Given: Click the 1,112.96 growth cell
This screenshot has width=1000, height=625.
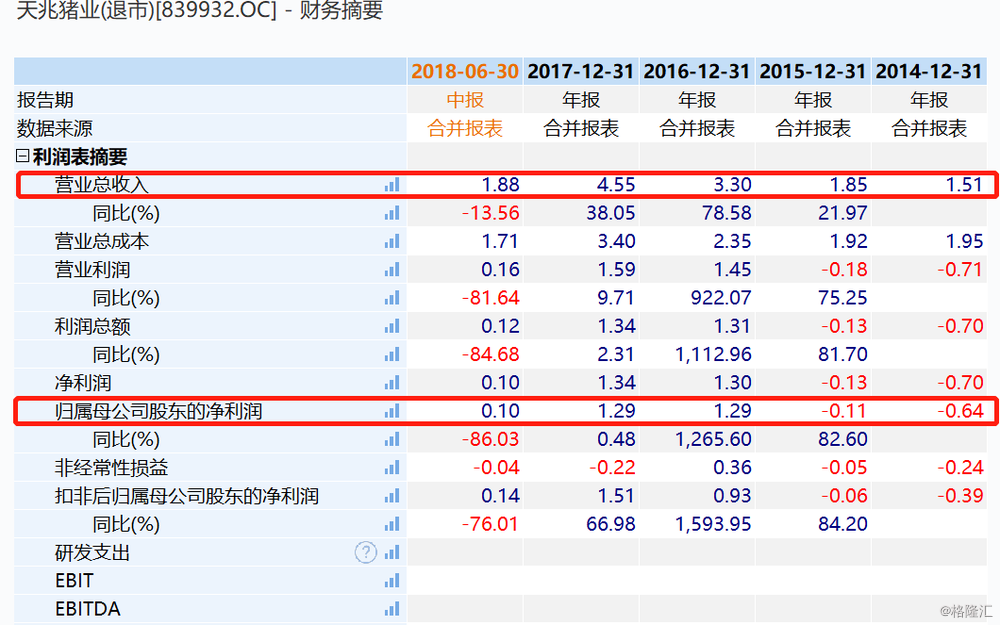Looking at the screenshot, I should click(714, 355).
